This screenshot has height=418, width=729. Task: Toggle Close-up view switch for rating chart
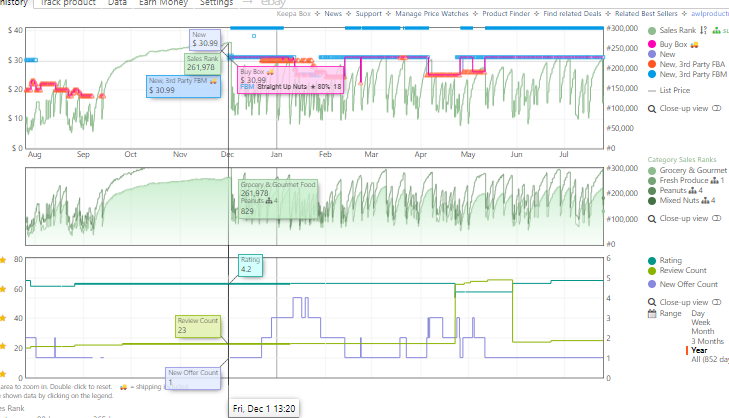pyautogui.click(x=716, y=302)
